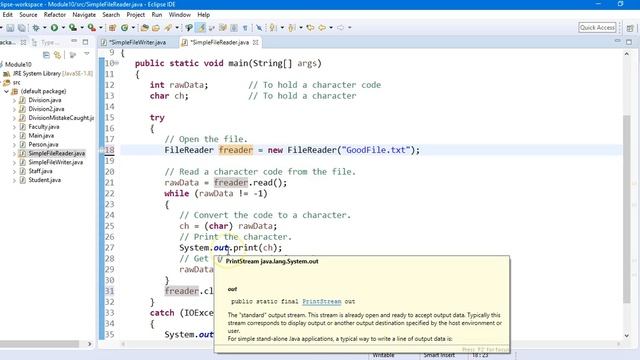Image resolution: width=640 pixels, height=360 pixels.
Task: Go to Last Edit Location icon
Action: 310,28
